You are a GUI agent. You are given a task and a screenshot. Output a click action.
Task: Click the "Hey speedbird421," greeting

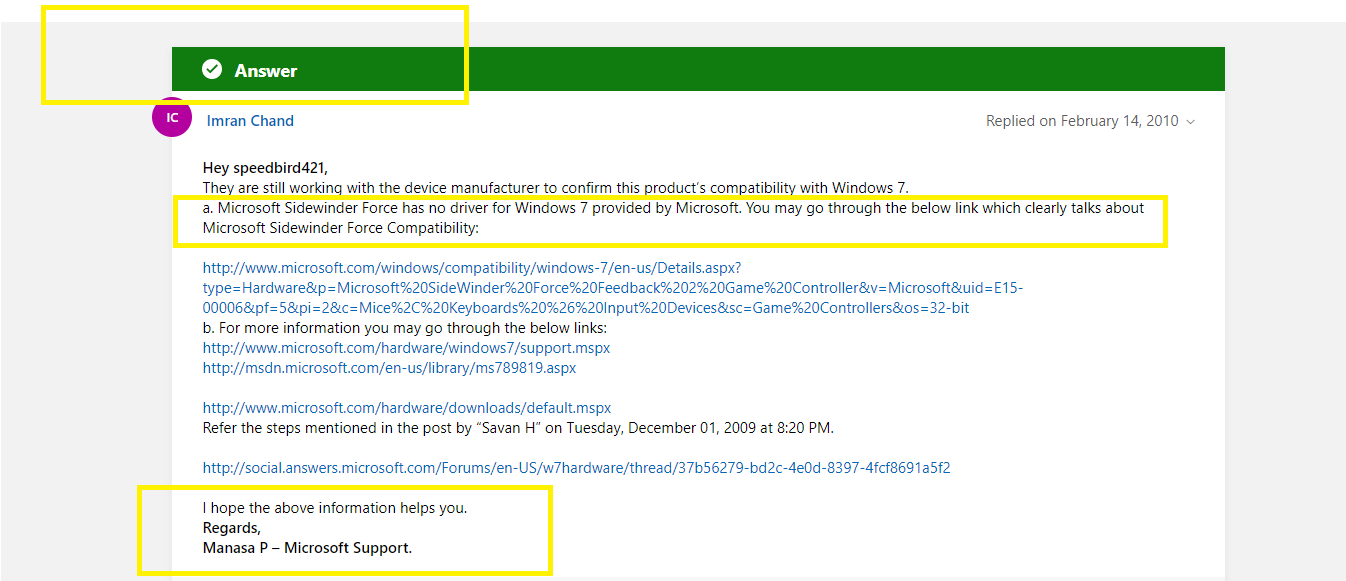(265, 168)
